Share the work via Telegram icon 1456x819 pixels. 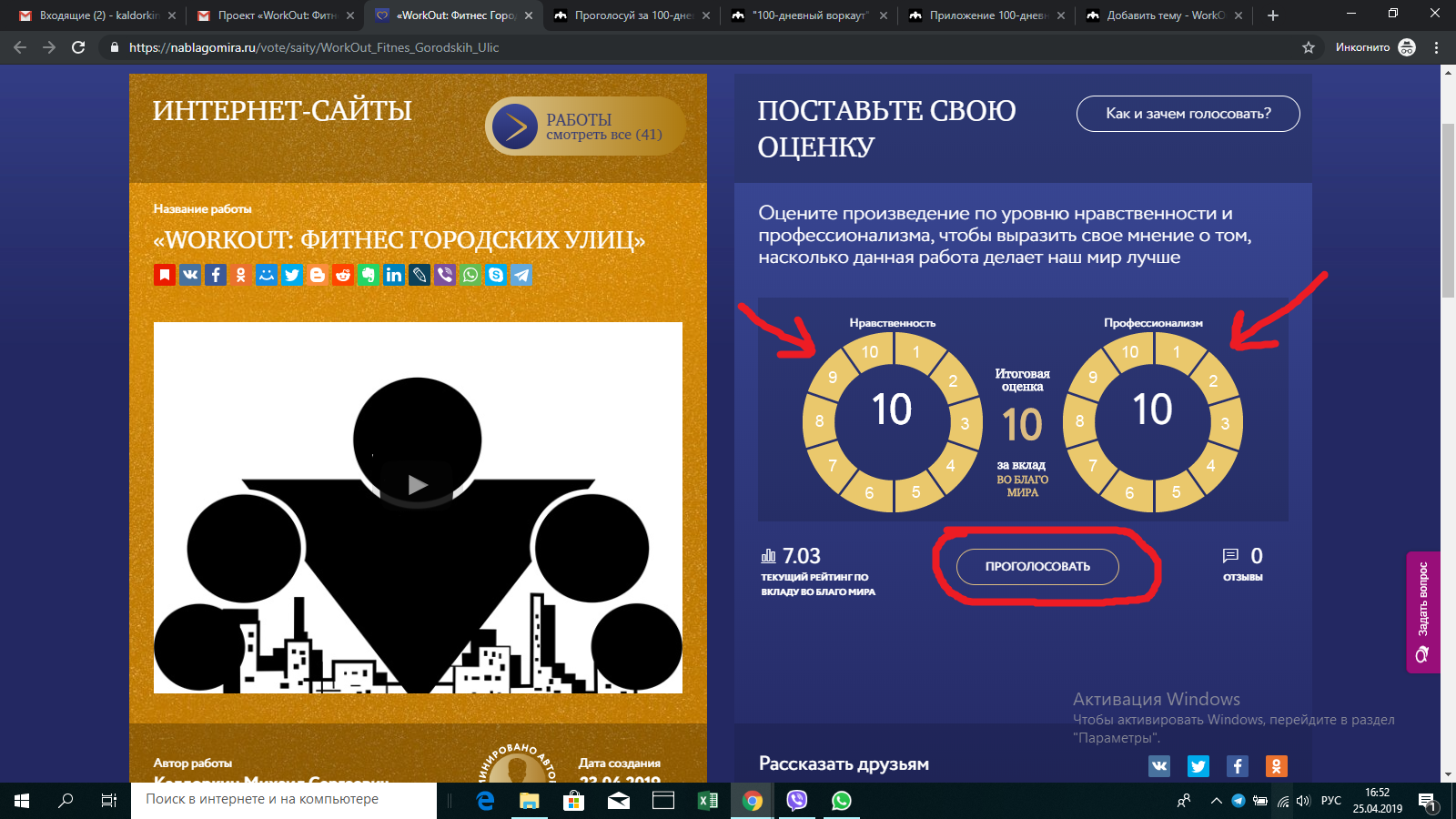[521, 275]
